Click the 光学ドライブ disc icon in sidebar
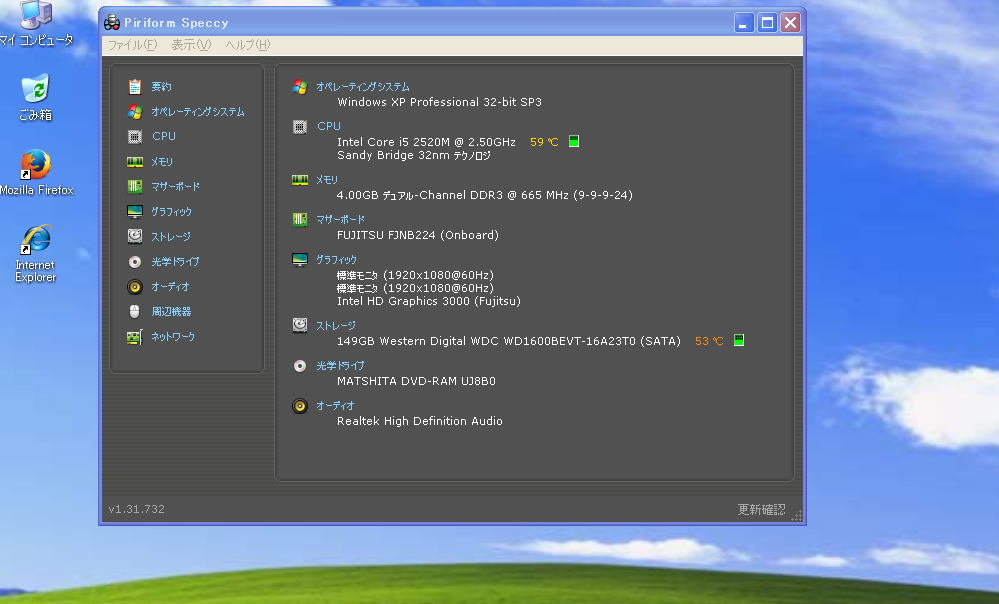 (134, 262)
